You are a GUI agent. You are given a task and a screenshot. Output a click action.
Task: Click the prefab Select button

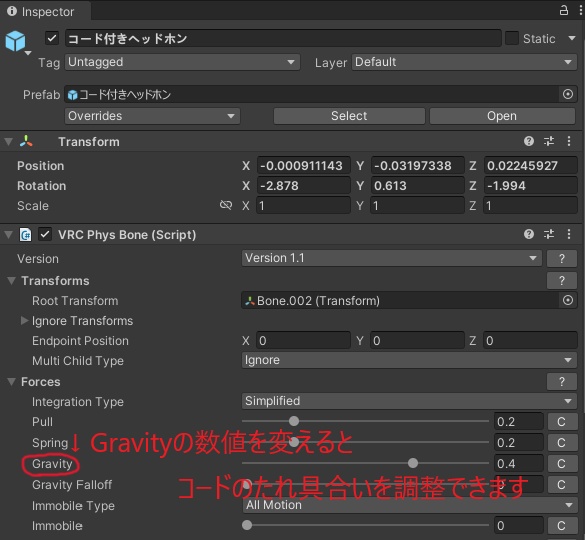[x=349, y=116]
